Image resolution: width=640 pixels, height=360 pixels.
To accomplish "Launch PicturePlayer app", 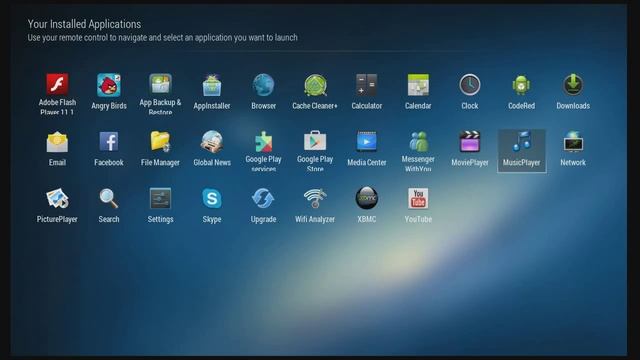I will coord(57,206).
